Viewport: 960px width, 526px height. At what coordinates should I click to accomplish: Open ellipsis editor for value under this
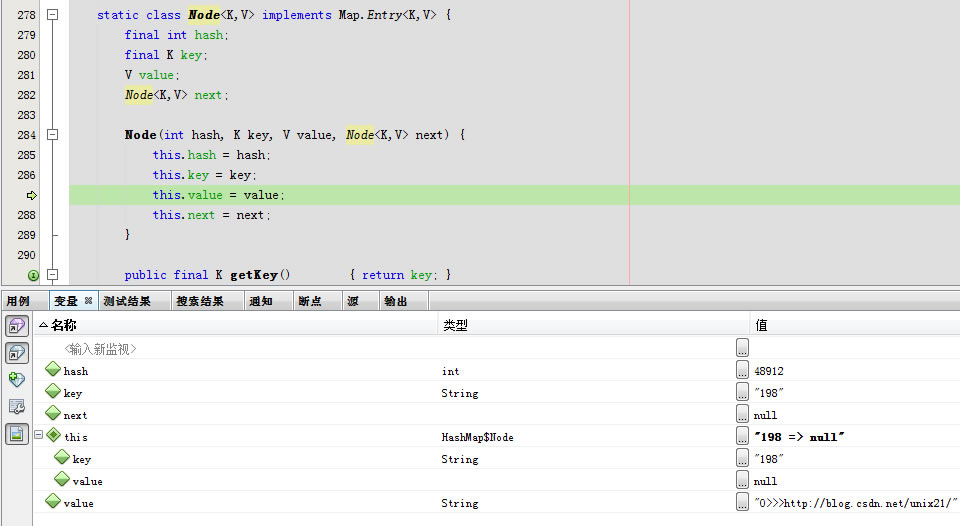pyautogui.click(x=742, y=479)
